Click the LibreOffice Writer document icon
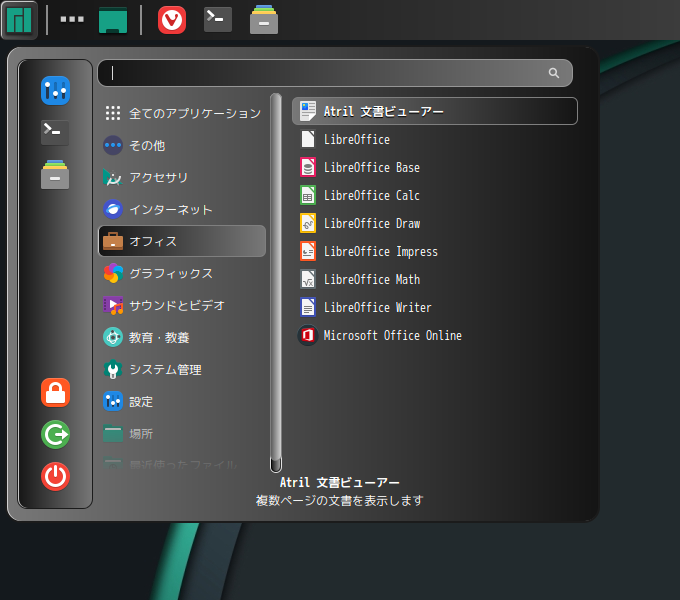This screenshot has width=680, height=600. pyautogui.click(x=308, y=307)
